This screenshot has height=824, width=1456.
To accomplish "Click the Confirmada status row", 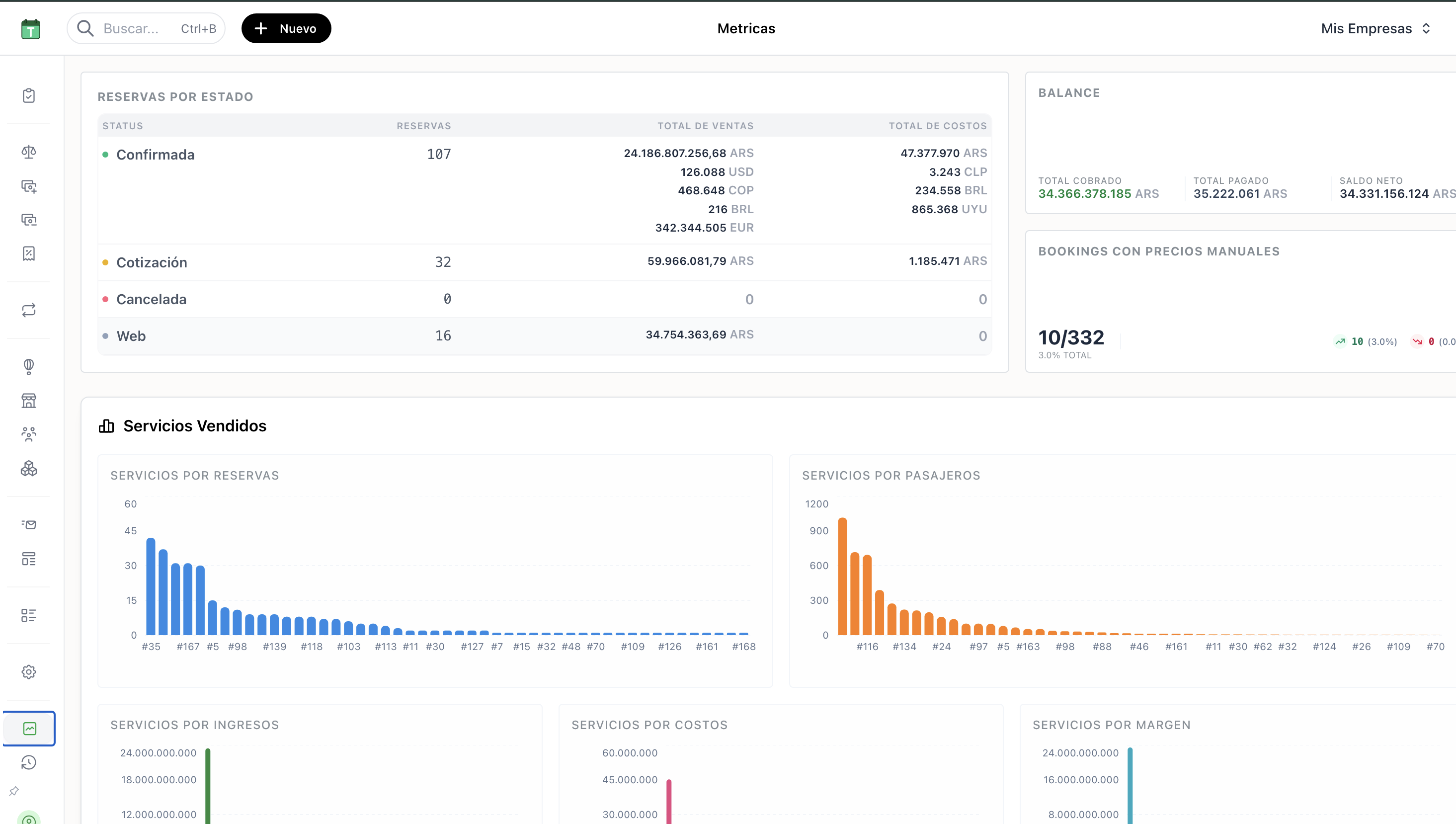I will coord(544,190).
